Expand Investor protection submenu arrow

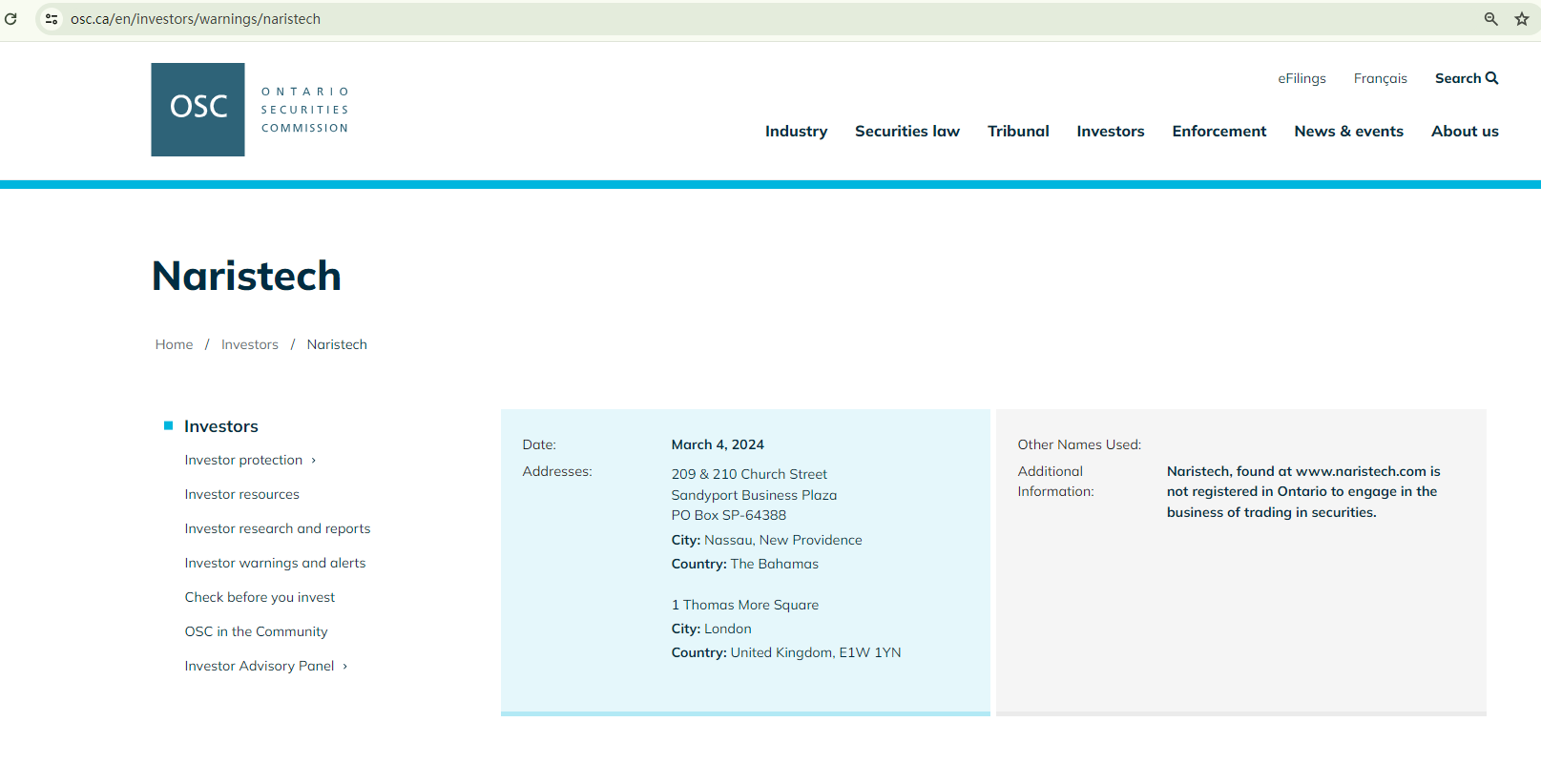click(313, 461)
